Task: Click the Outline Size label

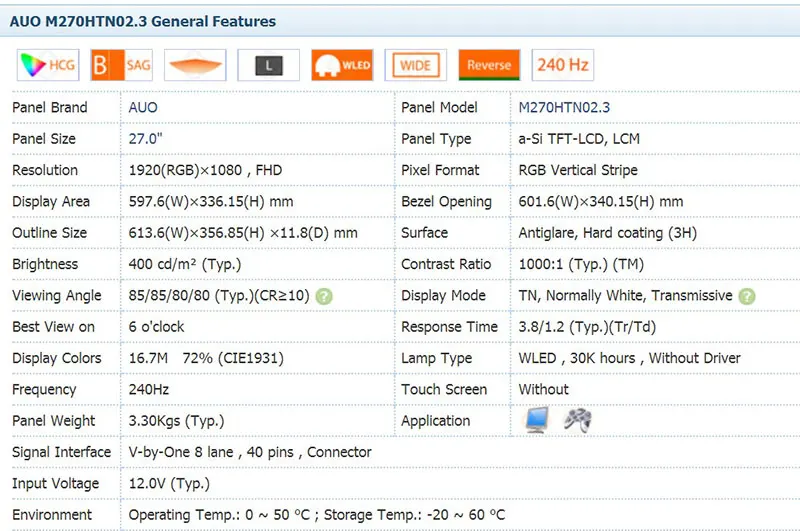Action: pyautogui.click(x=49, y=233)
